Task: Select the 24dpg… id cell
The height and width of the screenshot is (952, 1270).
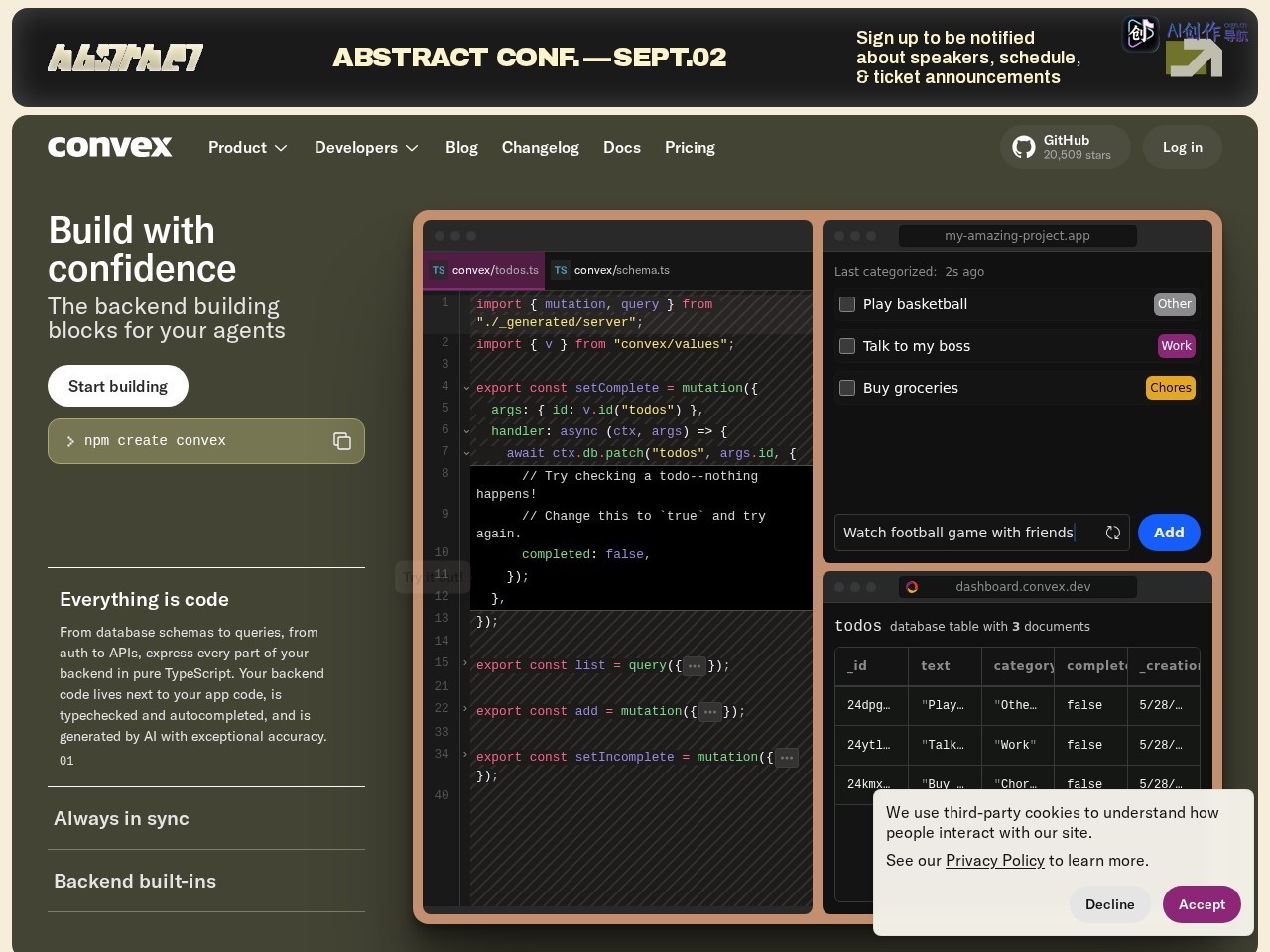Action: click(871, 705)
